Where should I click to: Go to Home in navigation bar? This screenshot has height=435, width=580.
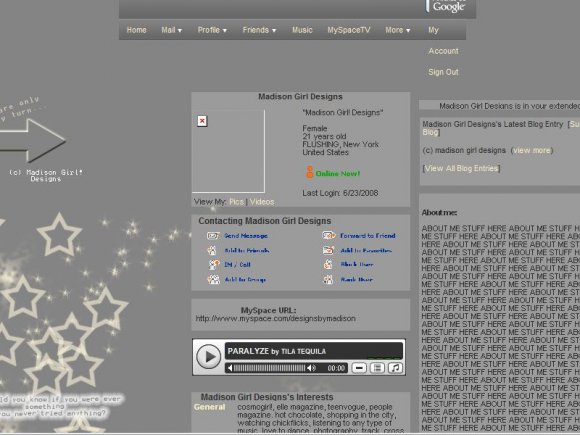[136, 30]
